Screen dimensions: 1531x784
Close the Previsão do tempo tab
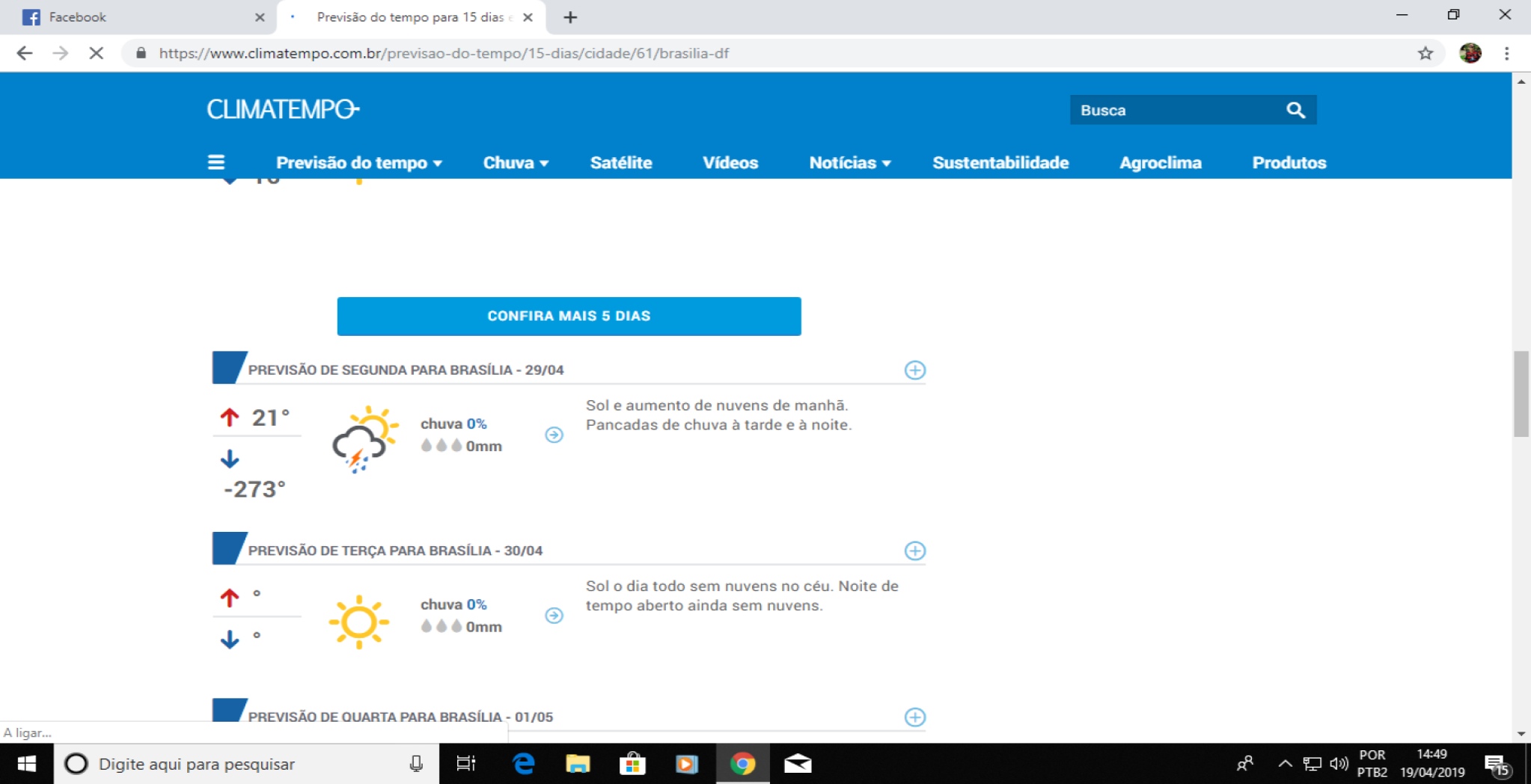point(528,17)
